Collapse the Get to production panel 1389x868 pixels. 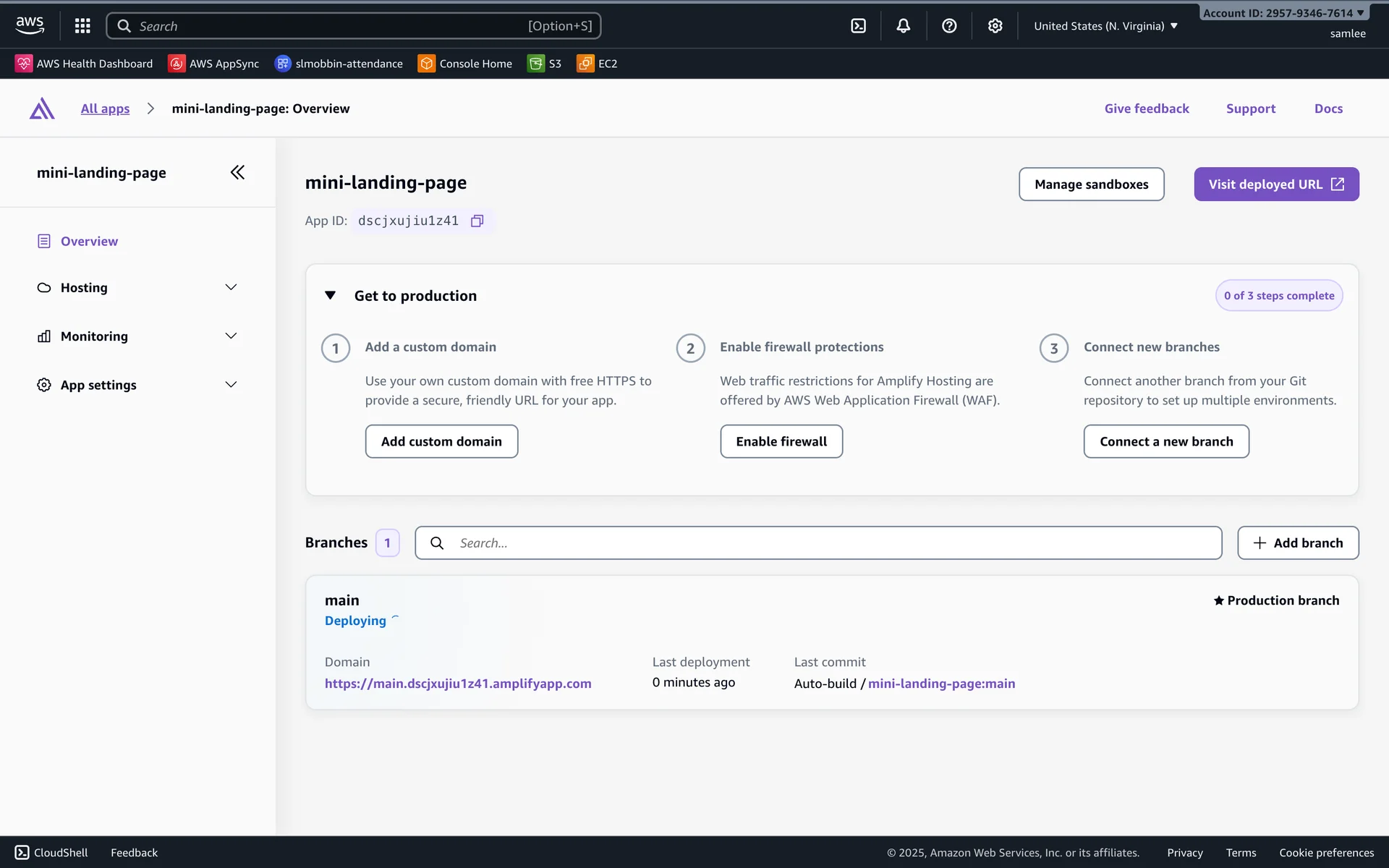click(x=331, y=295)
